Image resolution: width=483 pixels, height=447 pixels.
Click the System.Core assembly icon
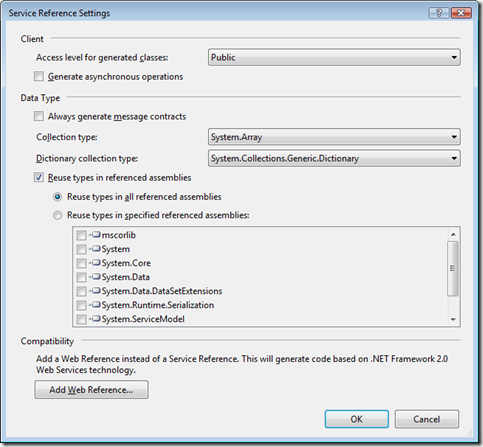tap(96, 263)
